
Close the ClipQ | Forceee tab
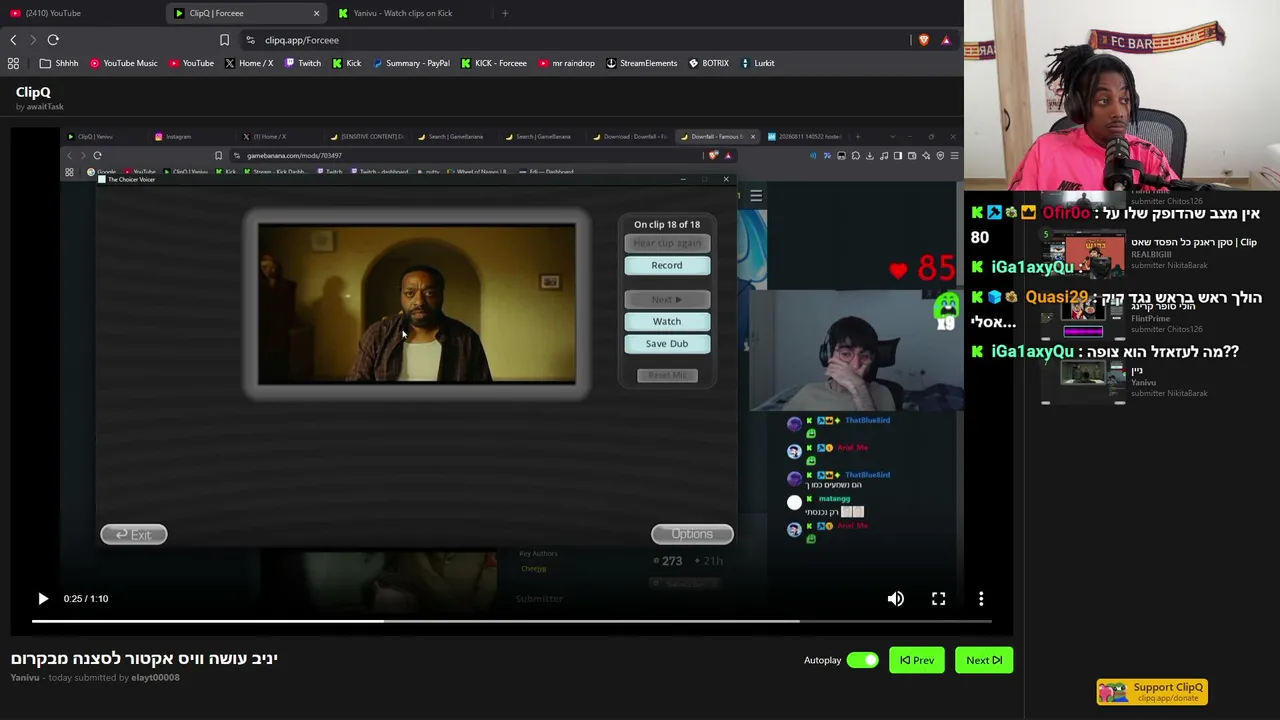pyautogui.click(x=317, y=13)
